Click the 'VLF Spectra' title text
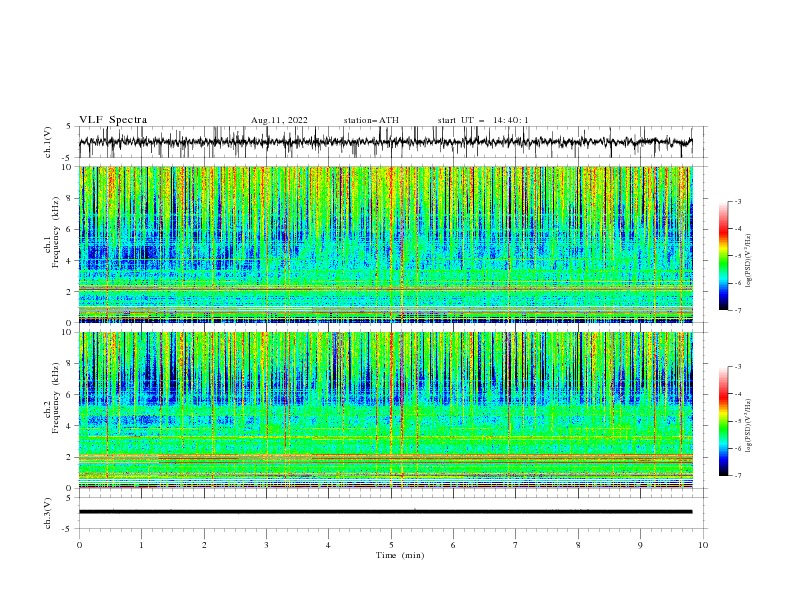The image size is (792, 612). coord(113,120)
